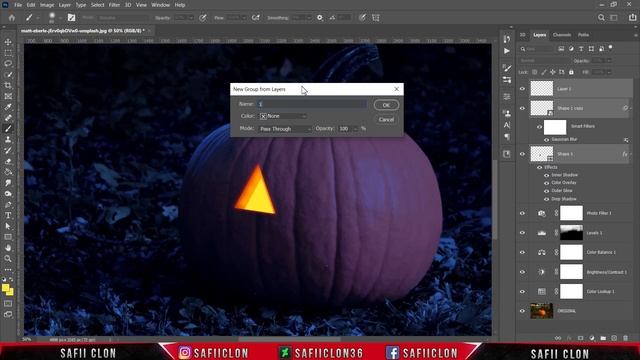Click the search icon at top right

(601, 18)
